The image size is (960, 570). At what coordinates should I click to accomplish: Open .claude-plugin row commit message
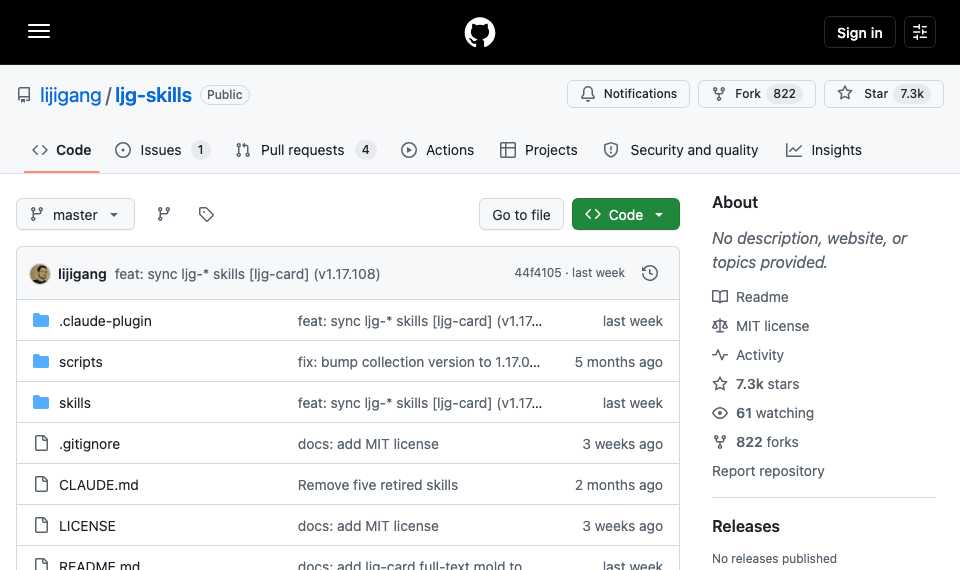(419, 321)
